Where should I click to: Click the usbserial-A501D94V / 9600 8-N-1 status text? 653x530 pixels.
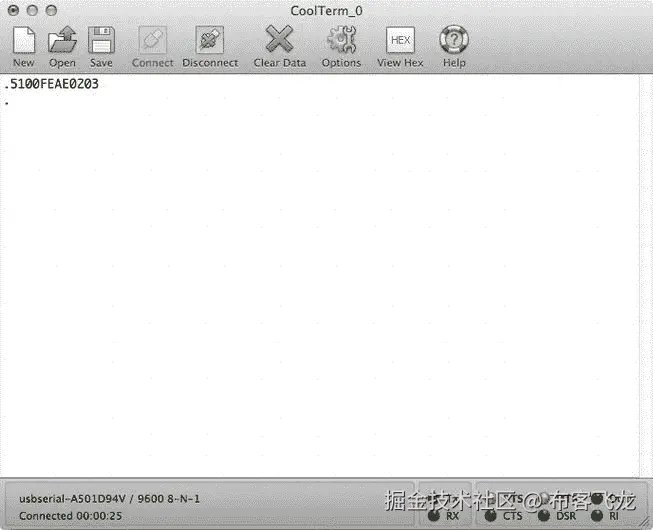[109, 498]
